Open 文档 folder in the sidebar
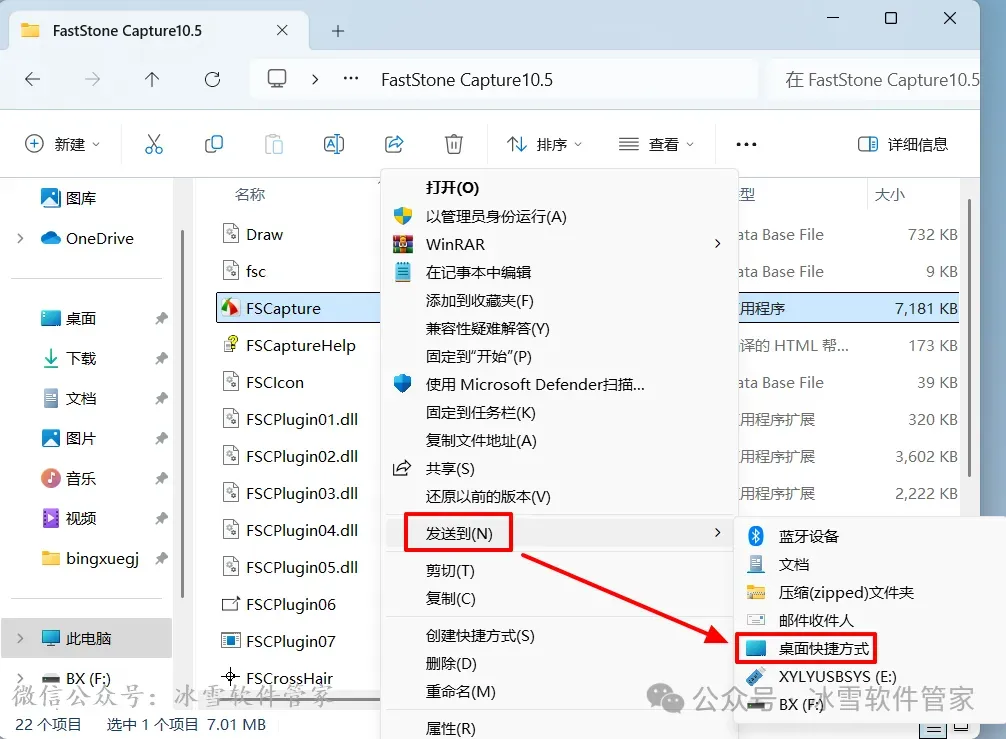This screenshot has height=739, width=1006. coord(69,398)
